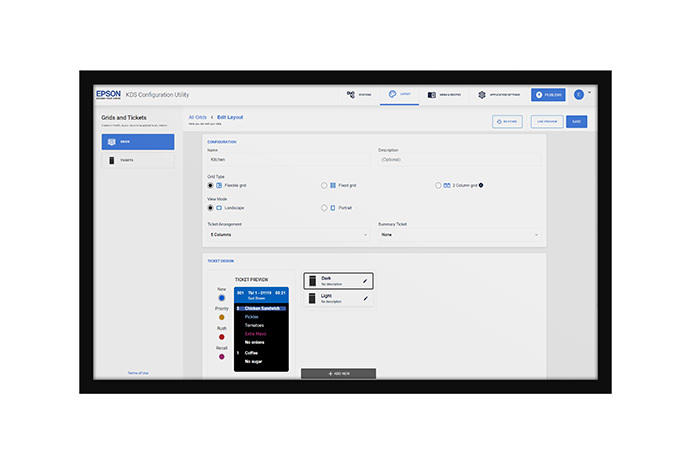690x460 pixels.
Task: Open Live Preview
Action: [545, 121]
